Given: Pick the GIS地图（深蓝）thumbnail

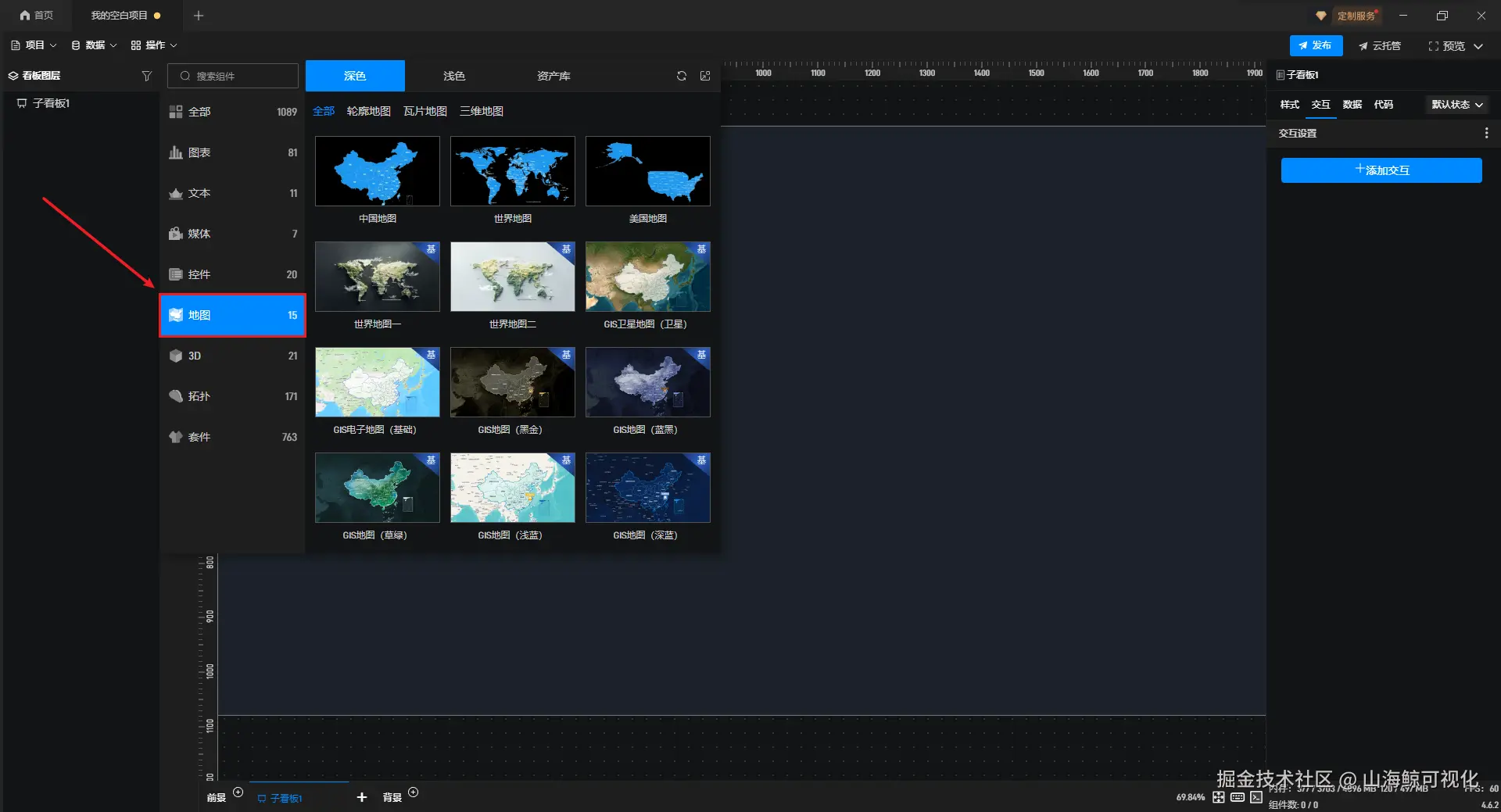Looking at the screenshot, I should (648, 488).
